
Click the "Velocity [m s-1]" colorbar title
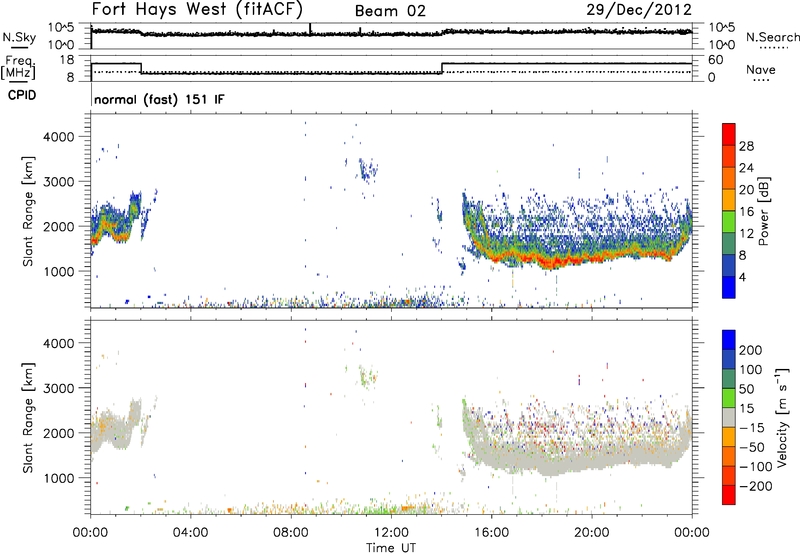point(781,417)
